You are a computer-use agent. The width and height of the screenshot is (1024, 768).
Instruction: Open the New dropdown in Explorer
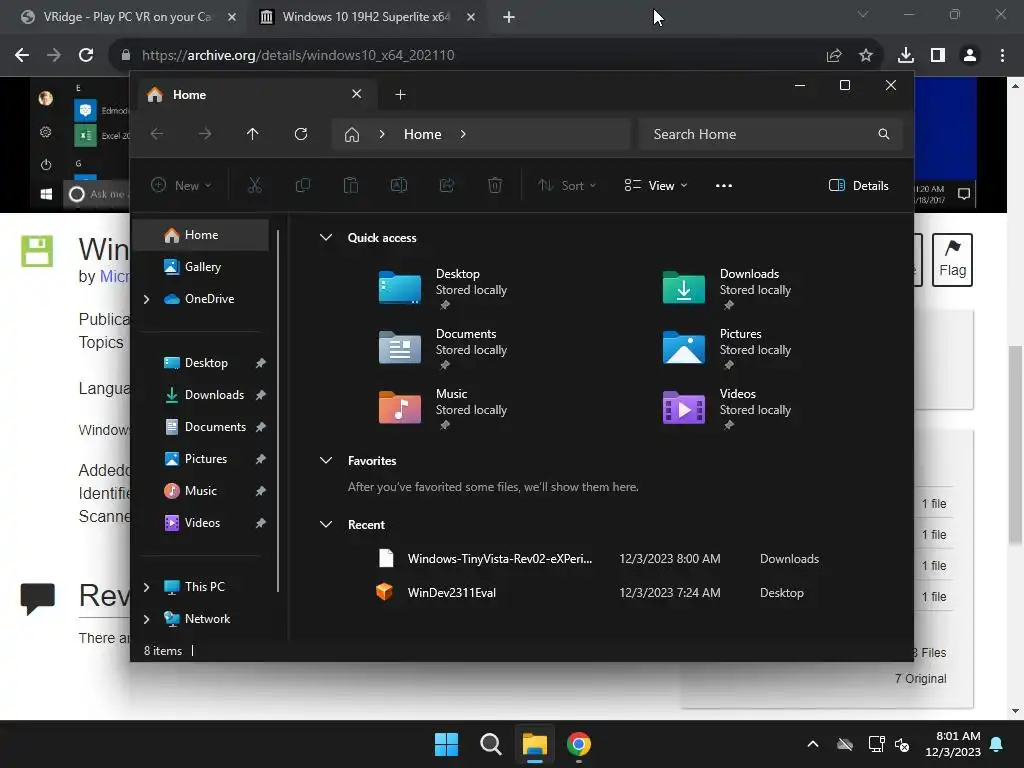(x=181, y=185)
